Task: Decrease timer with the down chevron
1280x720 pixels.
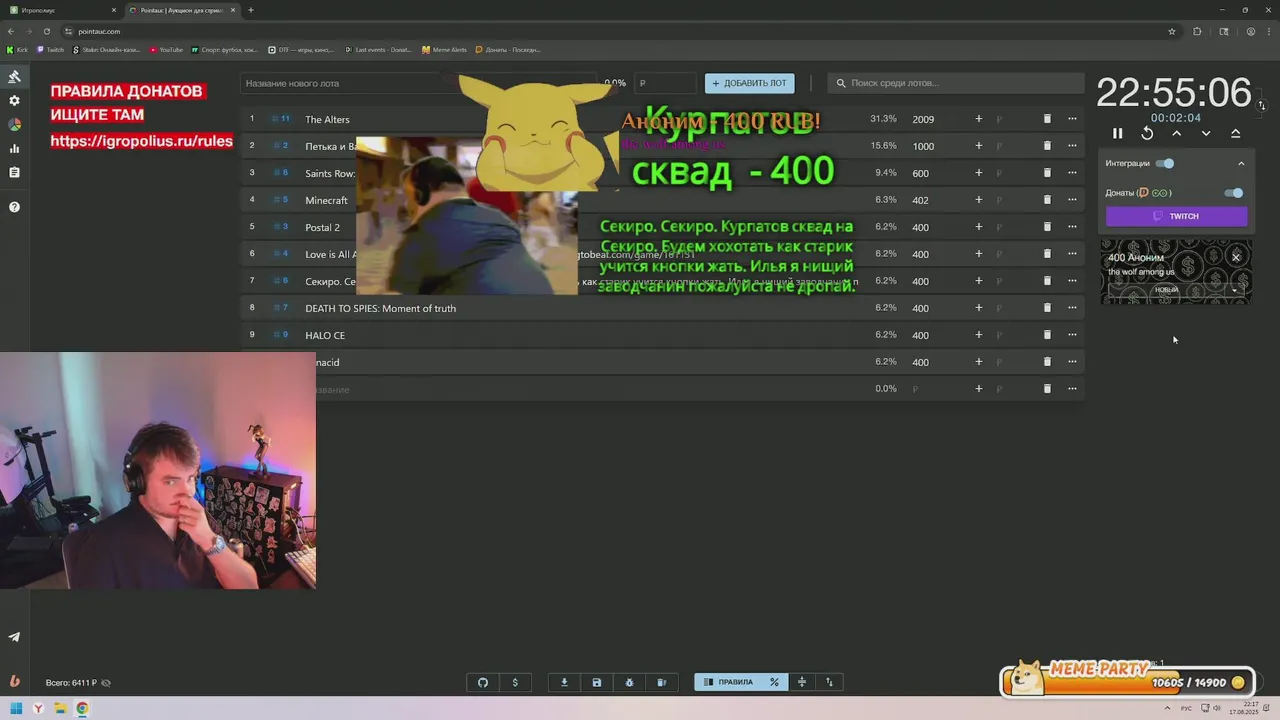Action: [1206, 133]
